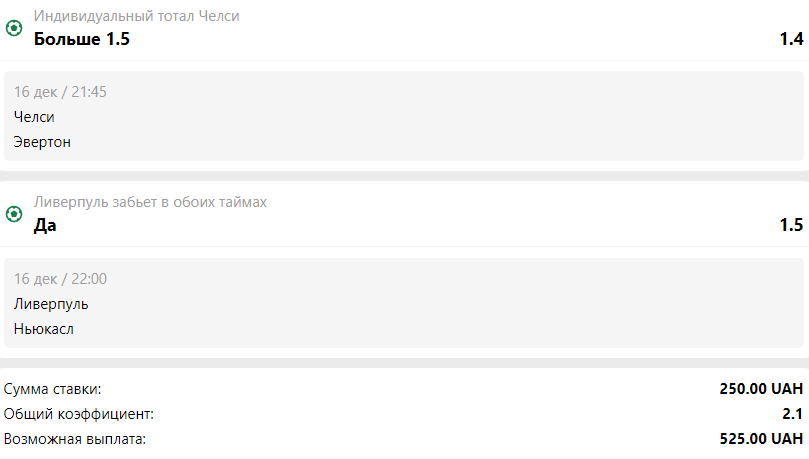Screen dimensions: 809x459
Task: Select the Да bet outcome
Action: coord(45,225)
